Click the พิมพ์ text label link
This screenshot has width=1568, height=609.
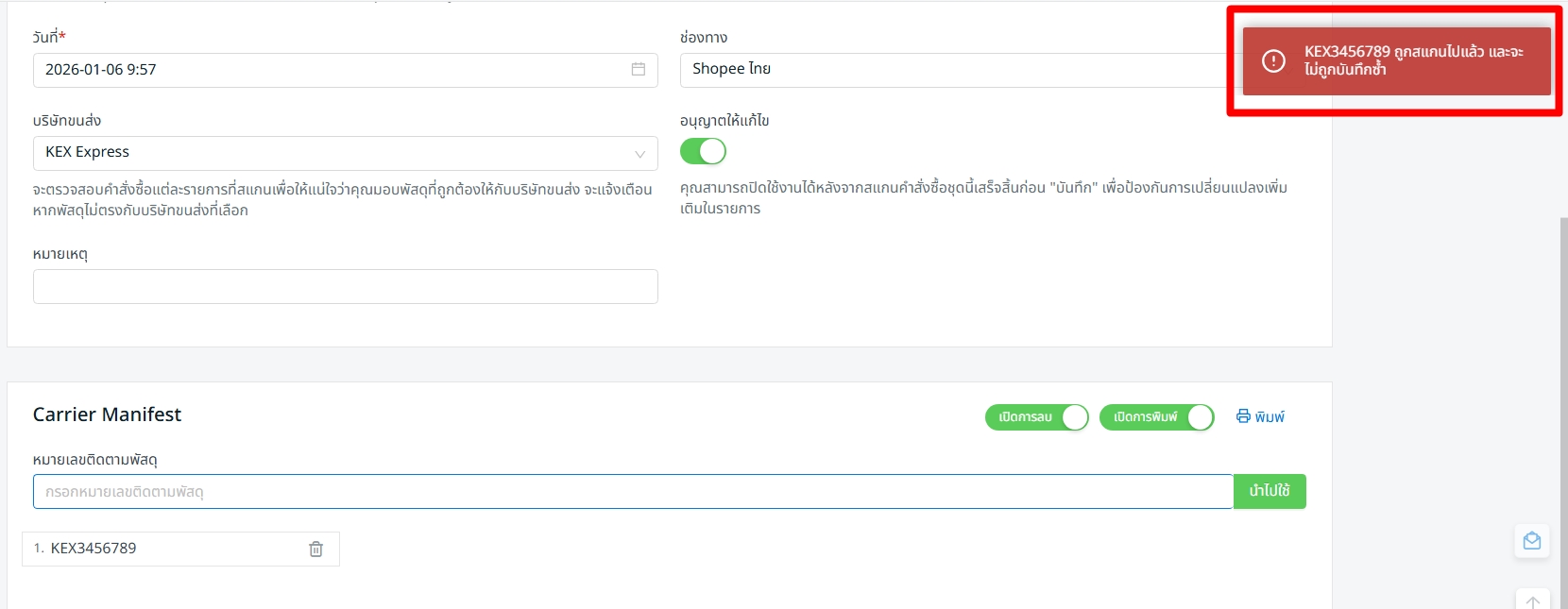coord(1270,417)
